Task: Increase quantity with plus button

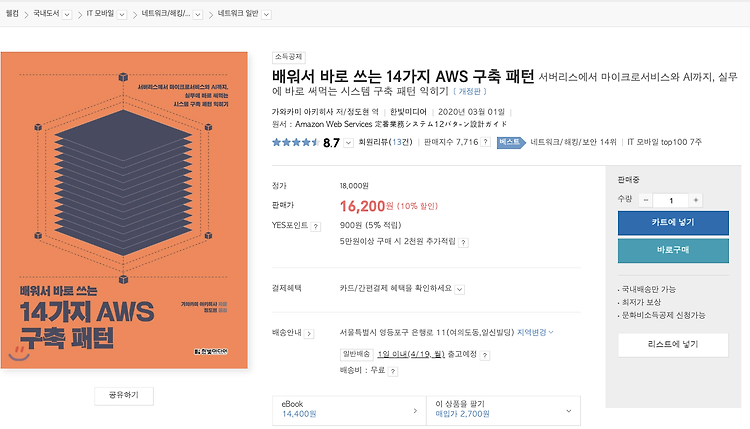Action: 696,200
